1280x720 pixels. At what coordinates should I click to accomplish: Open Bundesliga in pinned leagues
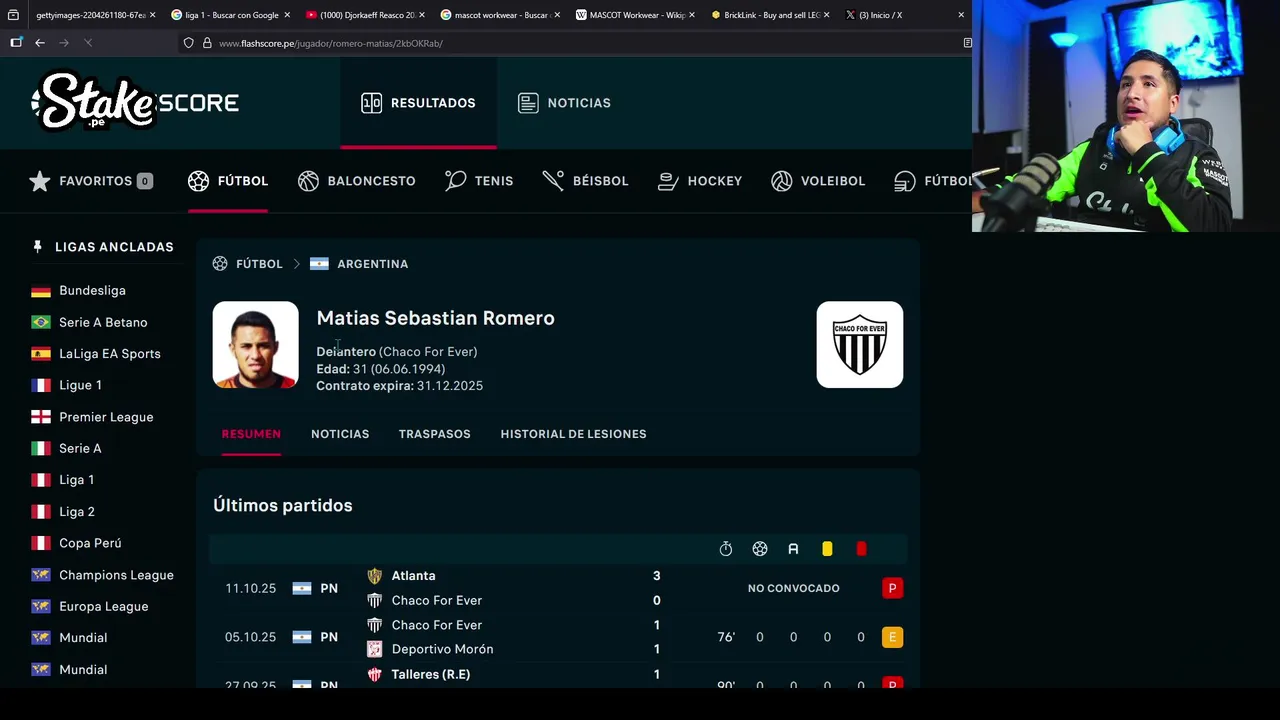click(x=92, y=291)
